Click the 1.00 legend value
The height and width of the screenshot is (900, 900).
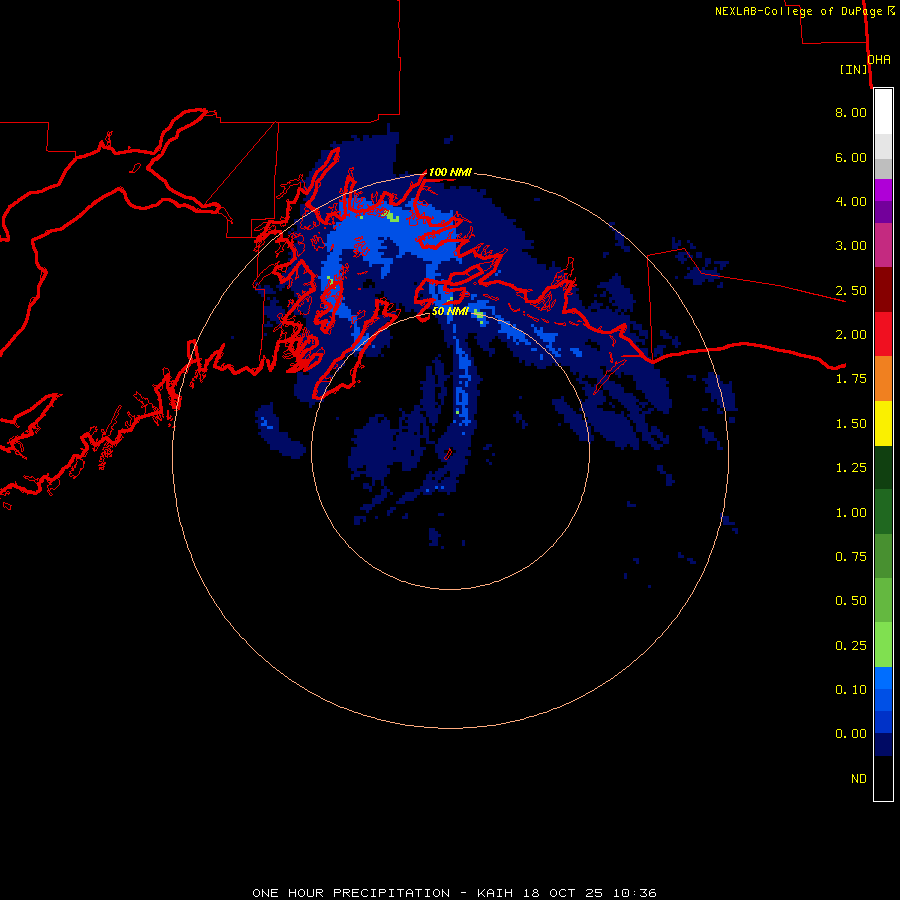[x=851, y=513]
